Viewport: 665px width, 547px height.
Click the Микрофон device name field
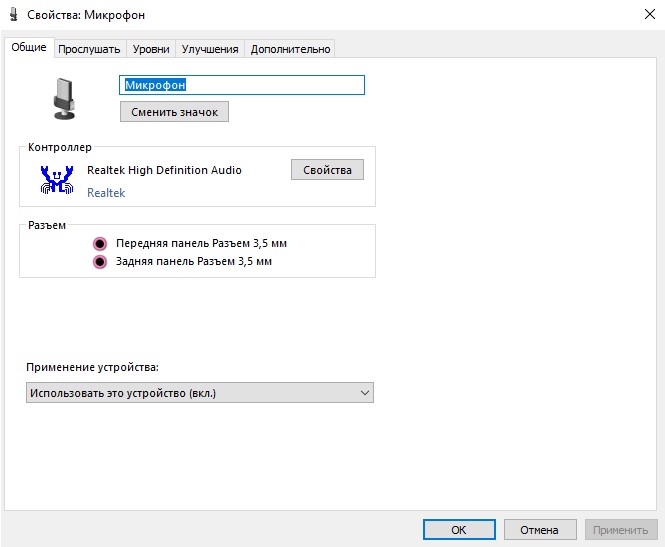pos(242,85)
